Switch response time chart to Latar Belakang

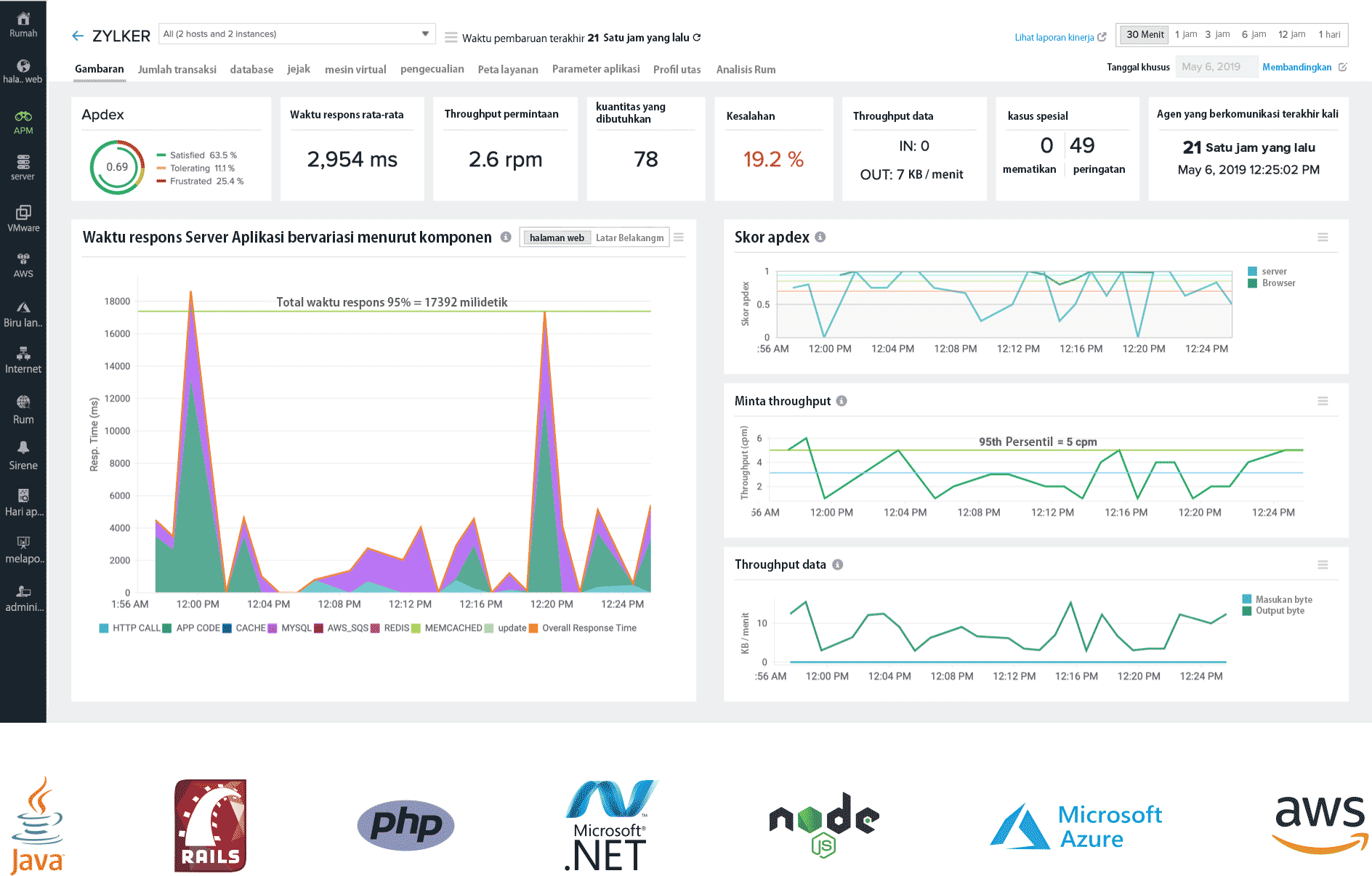pyautogui.click(x=629, y=238)
